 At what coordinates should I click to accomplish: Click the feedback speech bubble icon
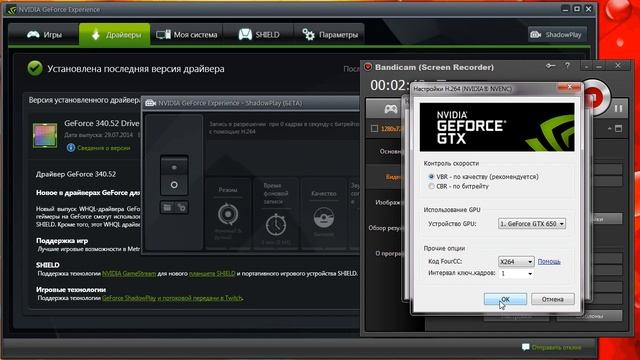pos(525,347)
